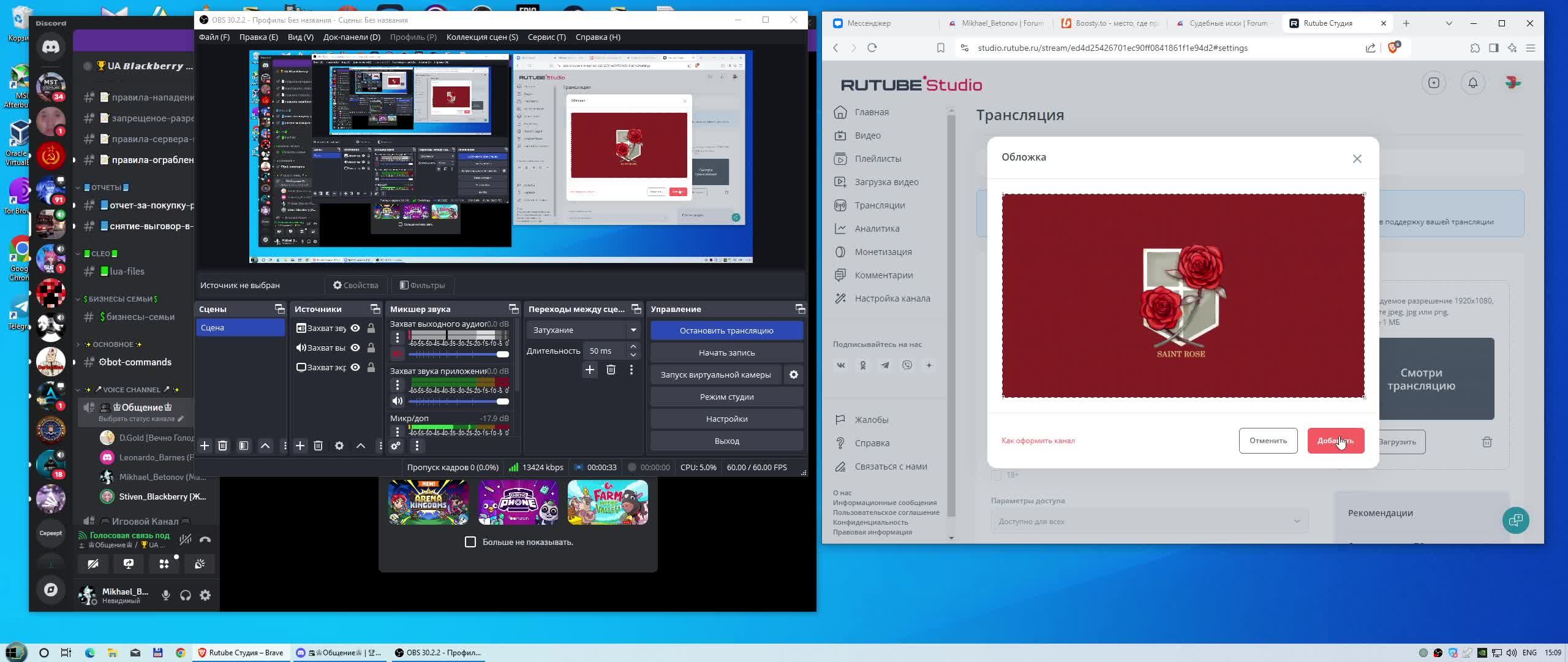The width and height of the screenshot is (1568, 662).
Task: Open Док-панели menu in OBS
Action: point(352,37)
